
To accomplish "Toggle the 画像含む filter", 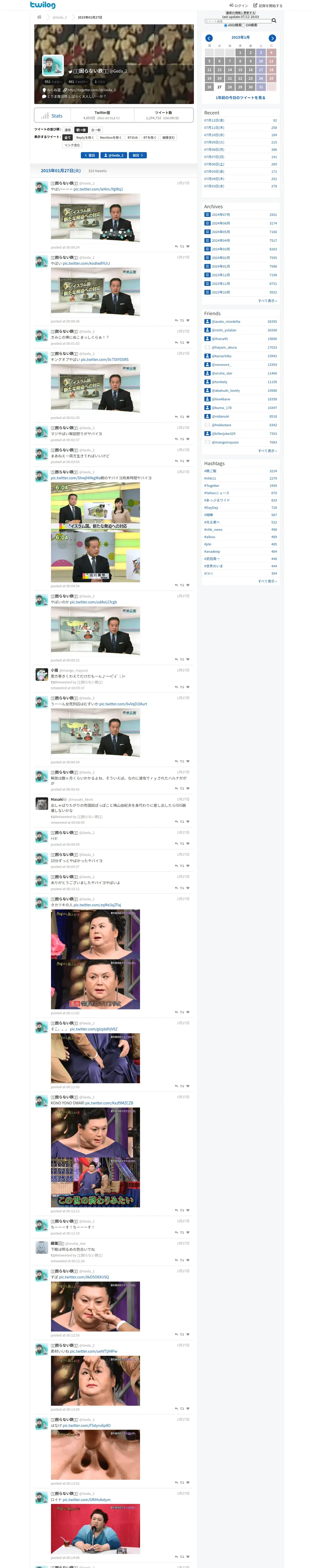I will point(168,137).
